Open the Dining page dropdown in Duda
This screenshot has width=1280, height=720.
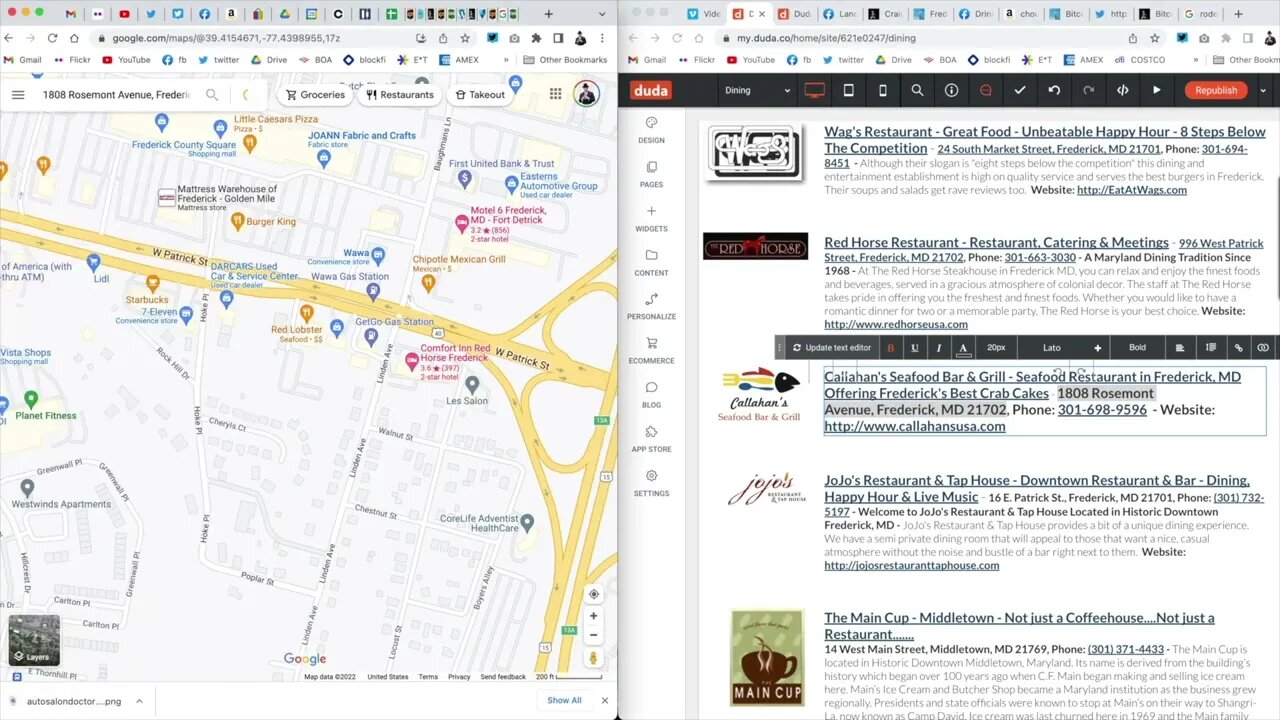(757, 90)
